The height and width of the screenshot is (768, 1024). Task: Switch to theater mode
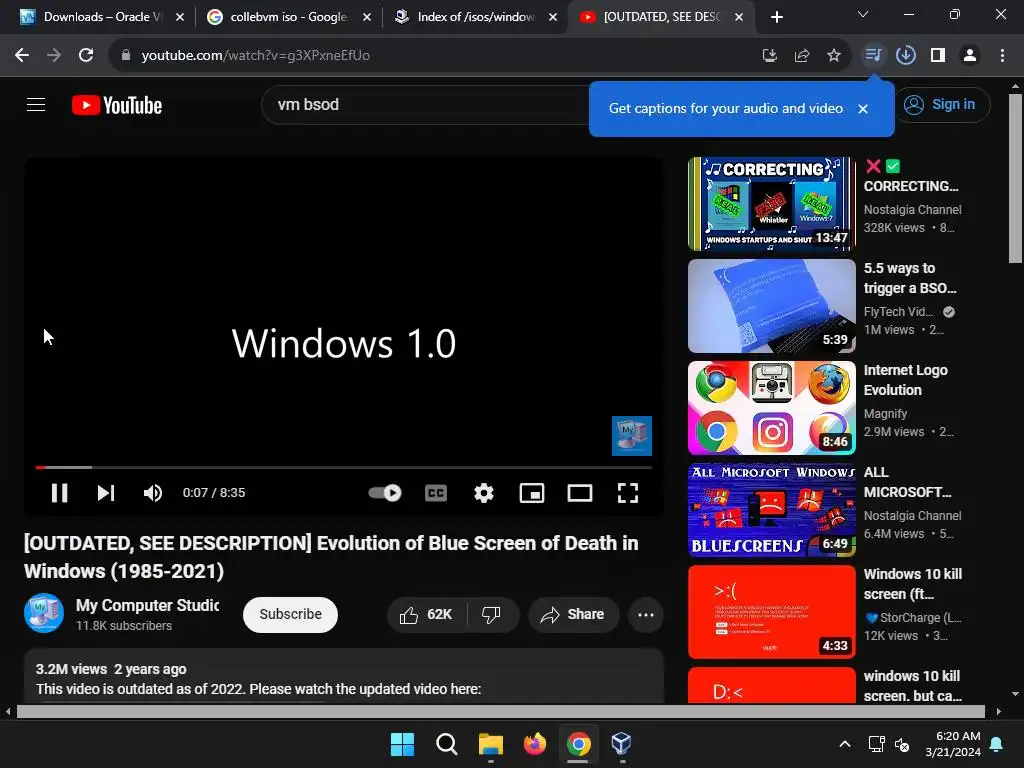[x=580, y=493]
